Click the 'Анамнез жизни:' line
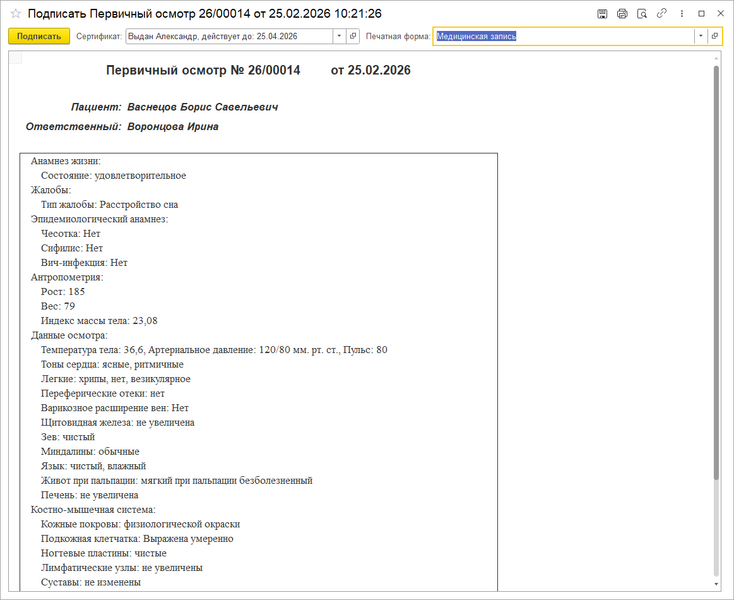This screenshot has height=600, width=734. tap(66, 161)
